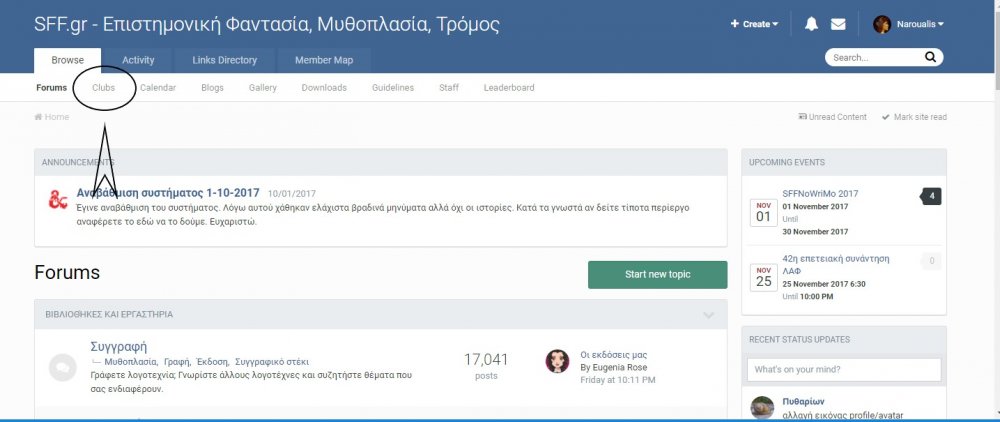Image resolution: width=1000 pixels, height=422 pixels.
Task: Open the notifications bell icon
Action: pos(811,24)
